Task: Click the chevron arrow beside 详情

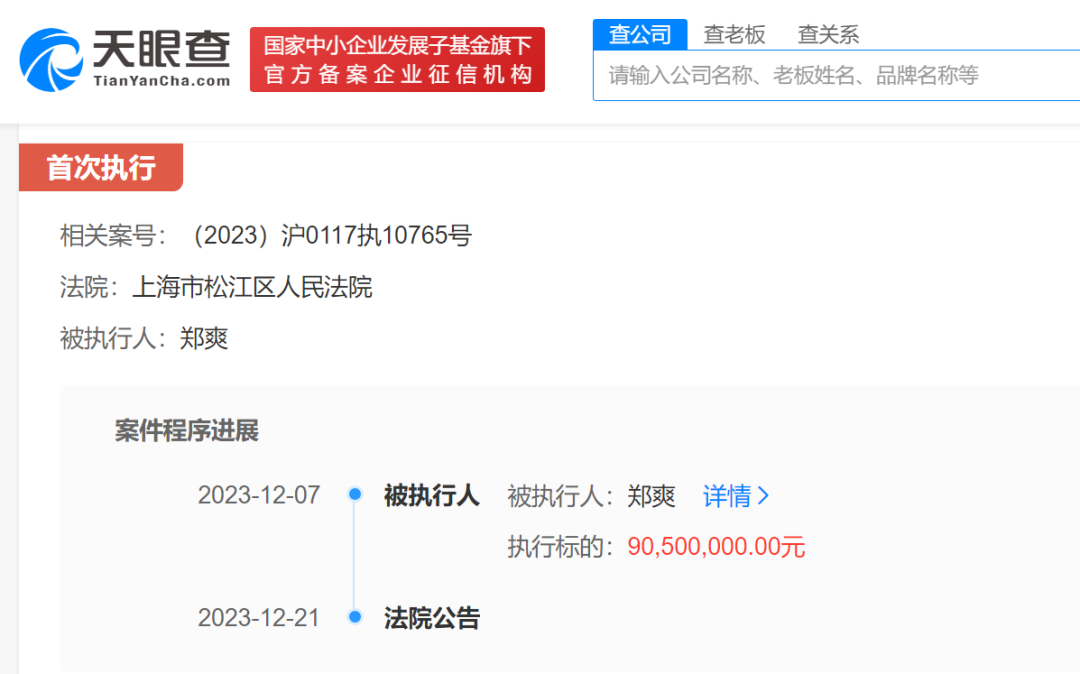Action: coord(763,496)
